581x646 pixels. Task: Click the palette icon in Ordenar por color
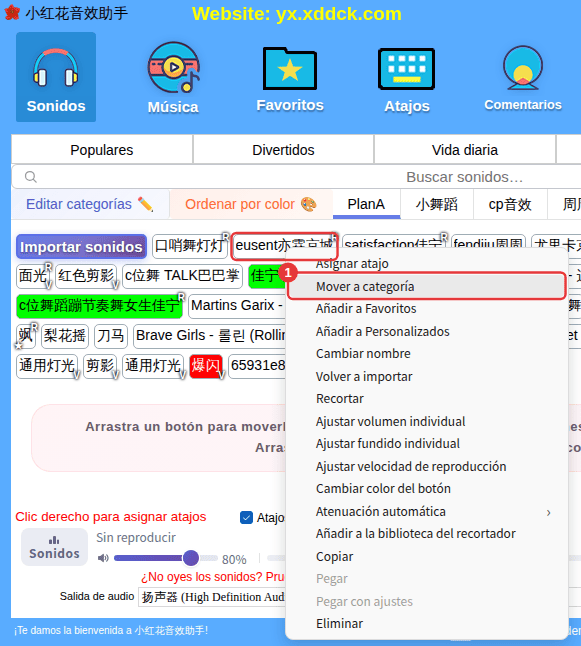click(x=309, y=204)
